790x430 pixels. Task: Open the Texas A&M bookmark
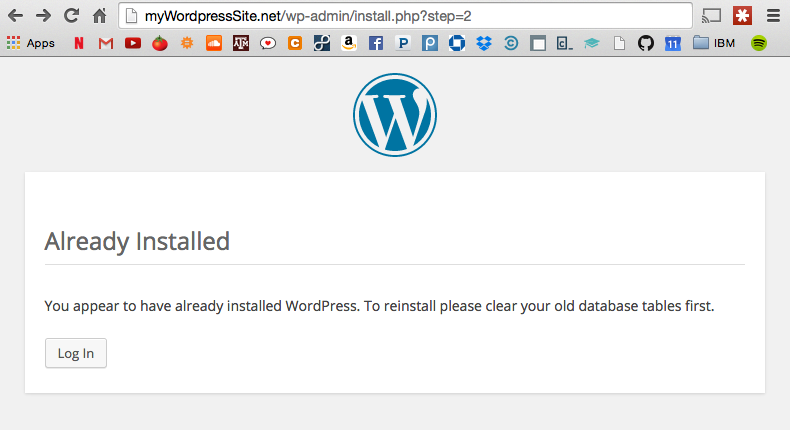pos(241,43)
